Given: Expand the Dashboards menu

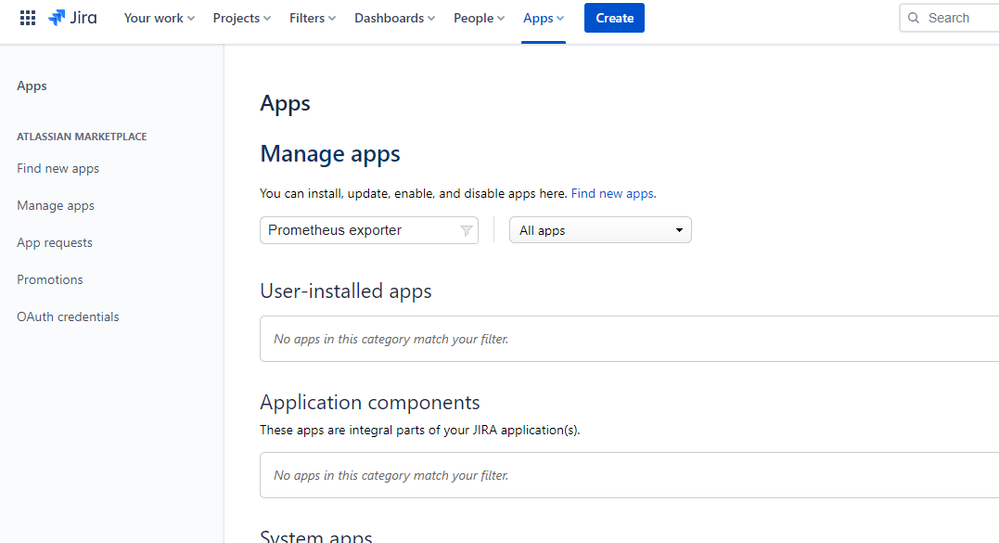Looking at the screenshot, I should (x=394, y=18).
